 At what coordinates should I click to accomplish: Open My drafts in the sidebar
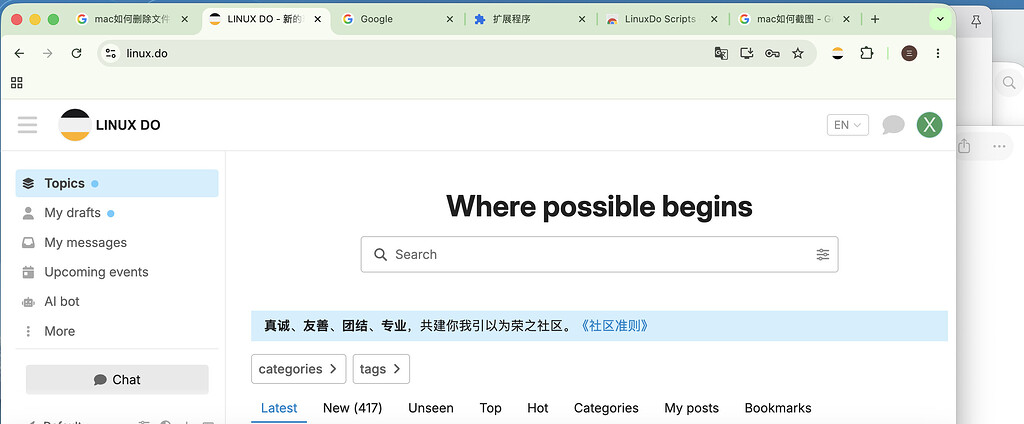(x=117, y=213)
